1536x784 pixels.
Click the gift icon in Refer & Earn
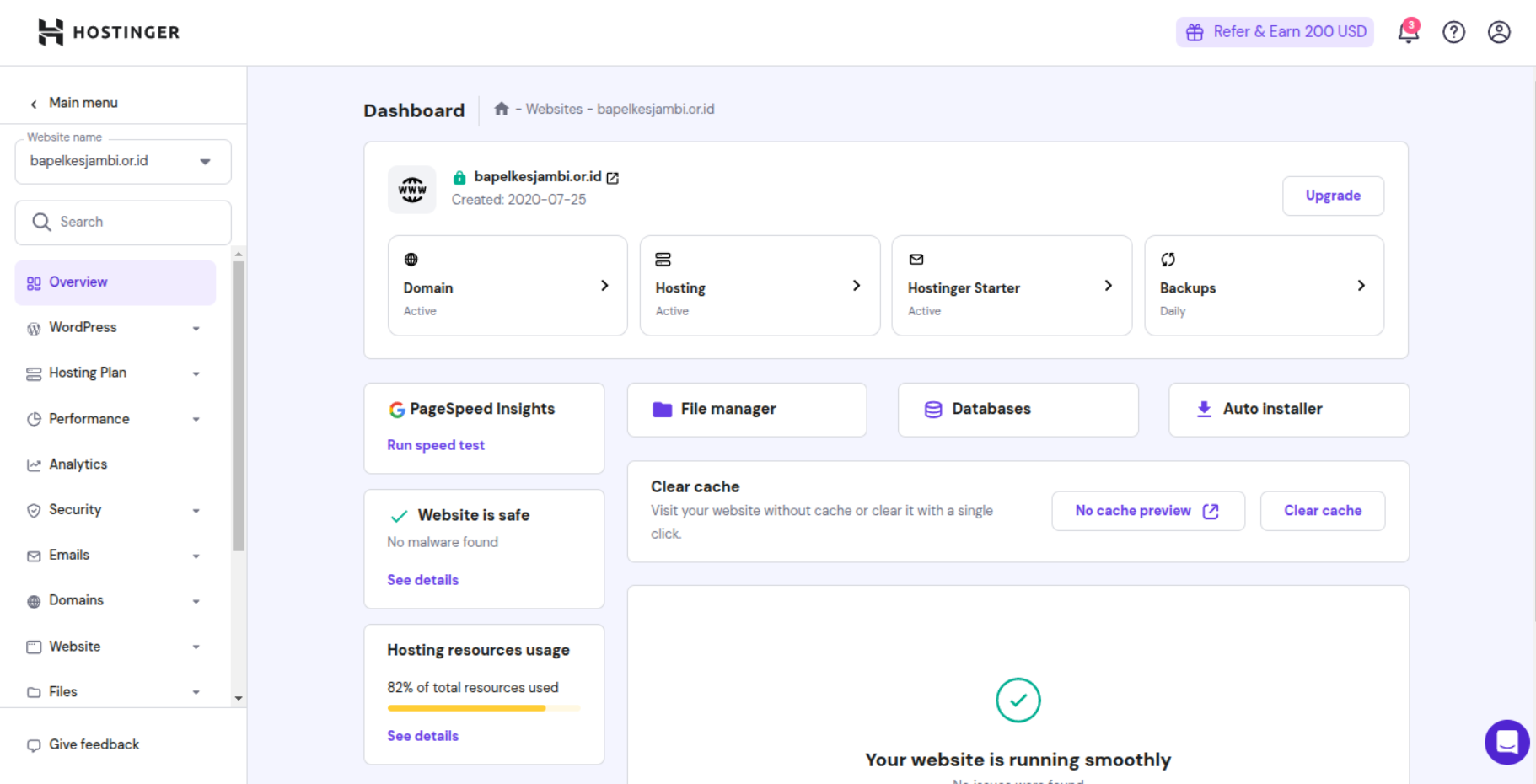(x=1195, y=32)
